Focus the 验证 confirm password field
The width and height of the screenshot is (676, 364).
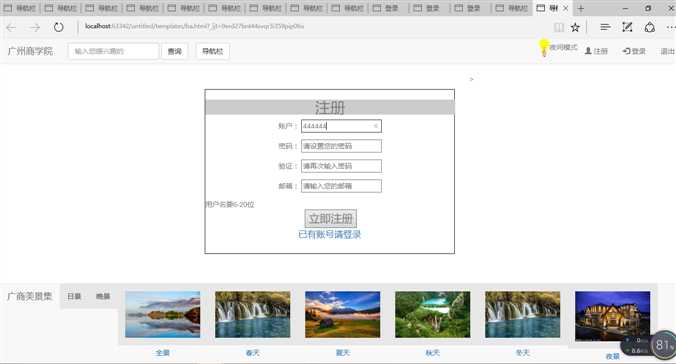[341, 166]
